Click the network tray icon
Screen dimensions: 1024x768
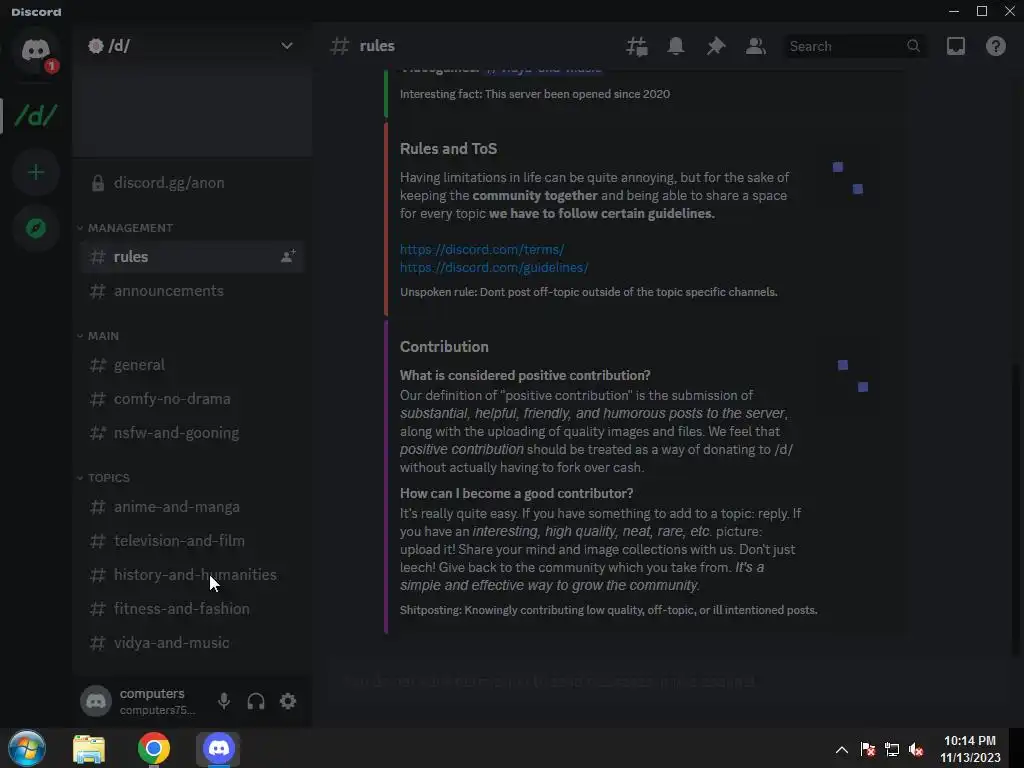pyautogui.click(x=892, y=750)
